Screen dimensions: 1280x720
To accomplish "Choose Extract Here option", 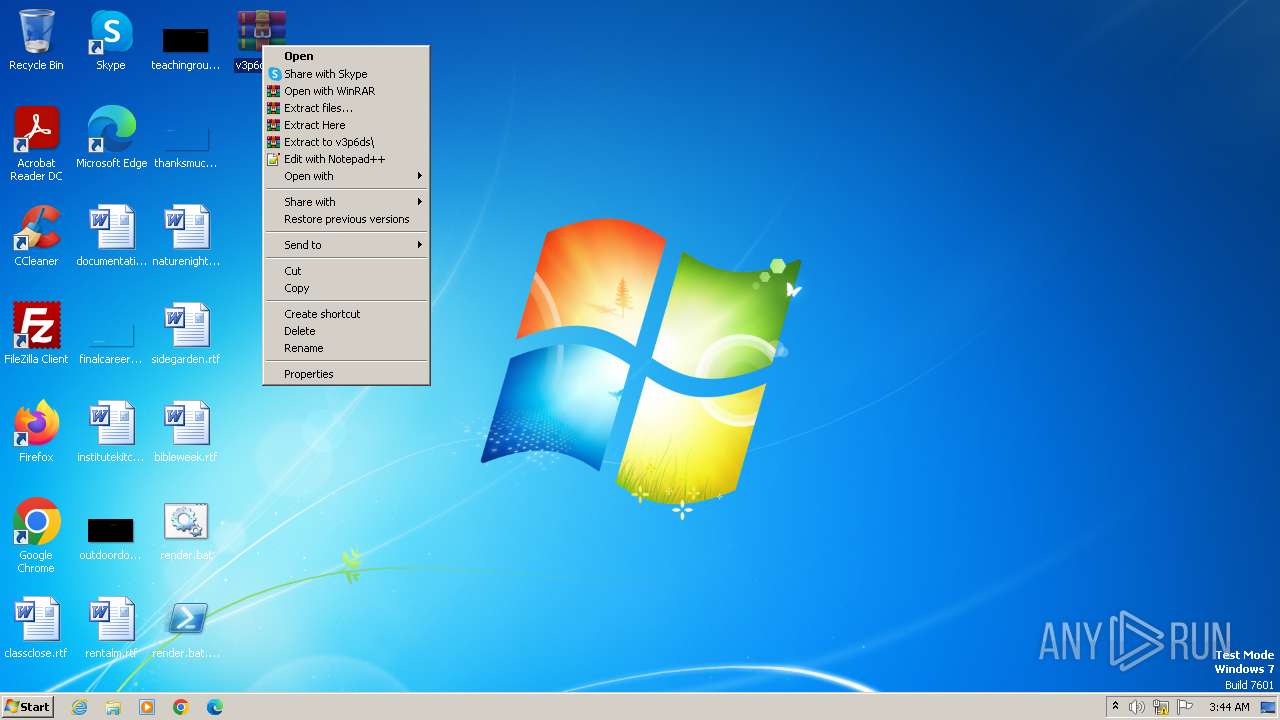I will (x=346, y=125).
